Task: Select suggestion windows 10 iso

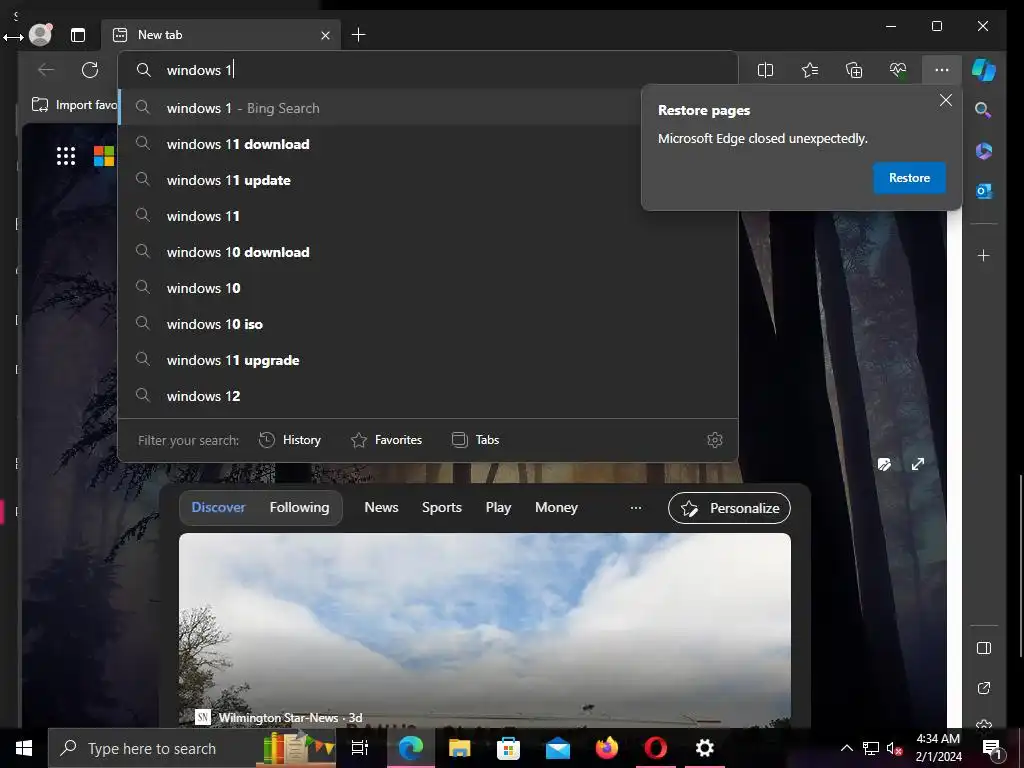Action: 428,324
